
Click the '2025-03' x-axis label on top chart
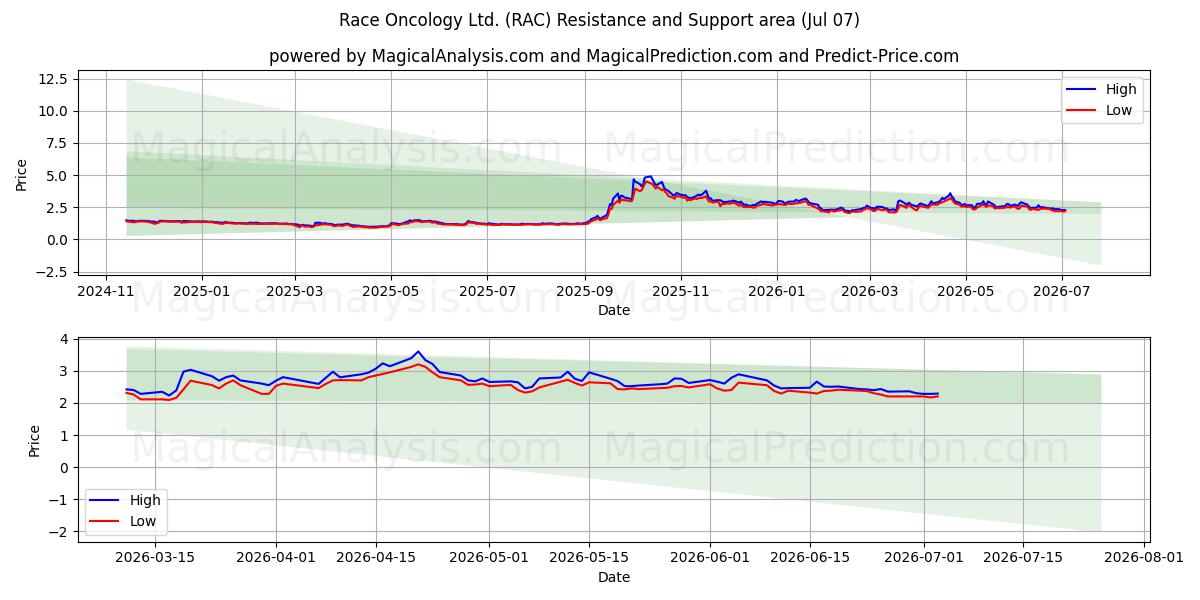295,291
